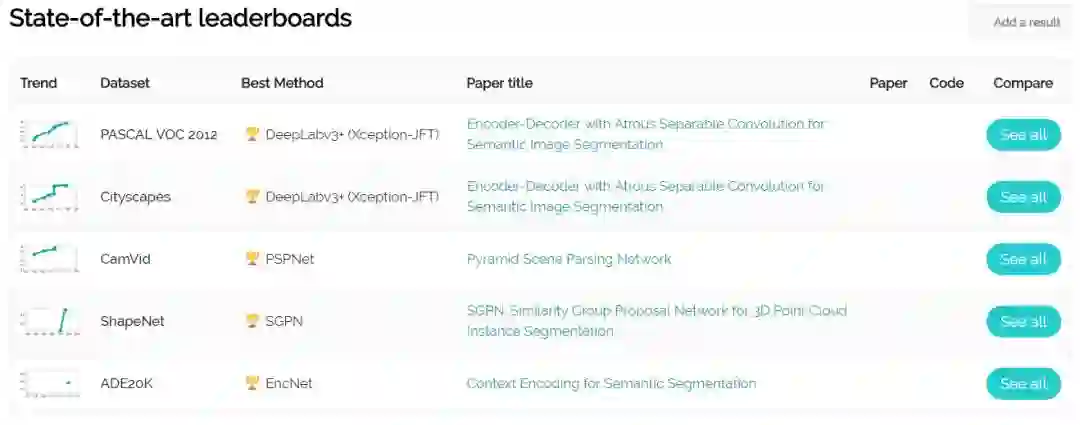Click the Best Method column header
The height and width of the screenshot is (425, 1080).
point(282,83)
